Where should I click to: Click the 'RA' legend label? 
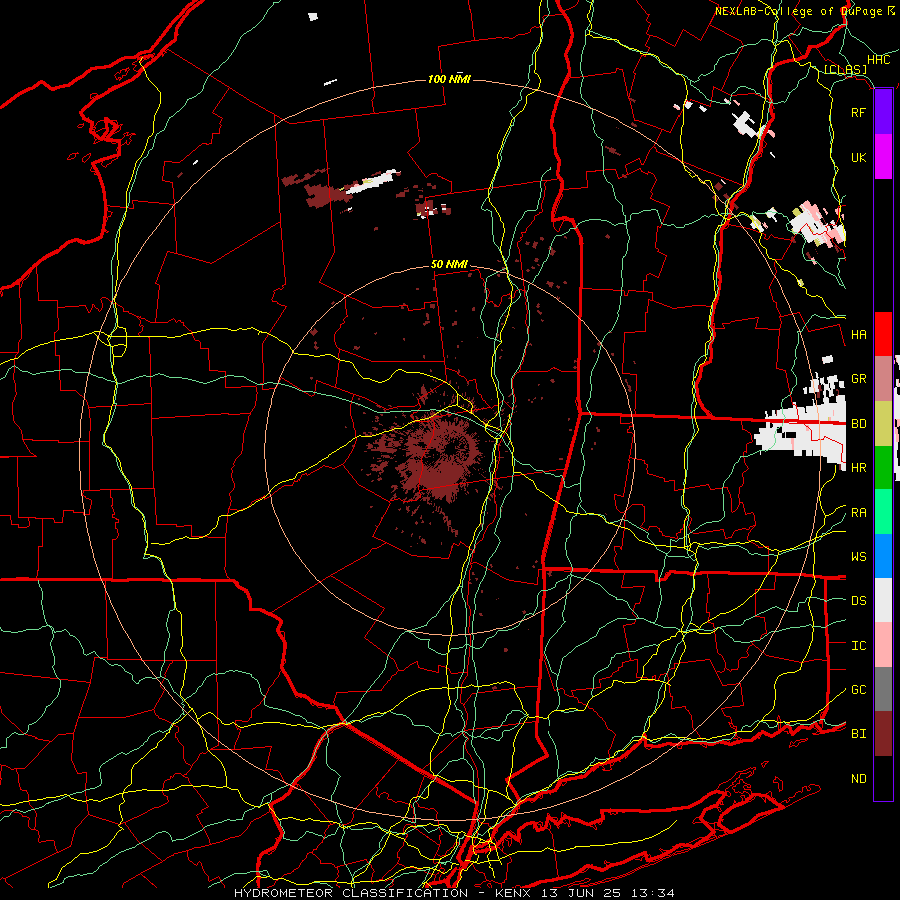point(859,513)
